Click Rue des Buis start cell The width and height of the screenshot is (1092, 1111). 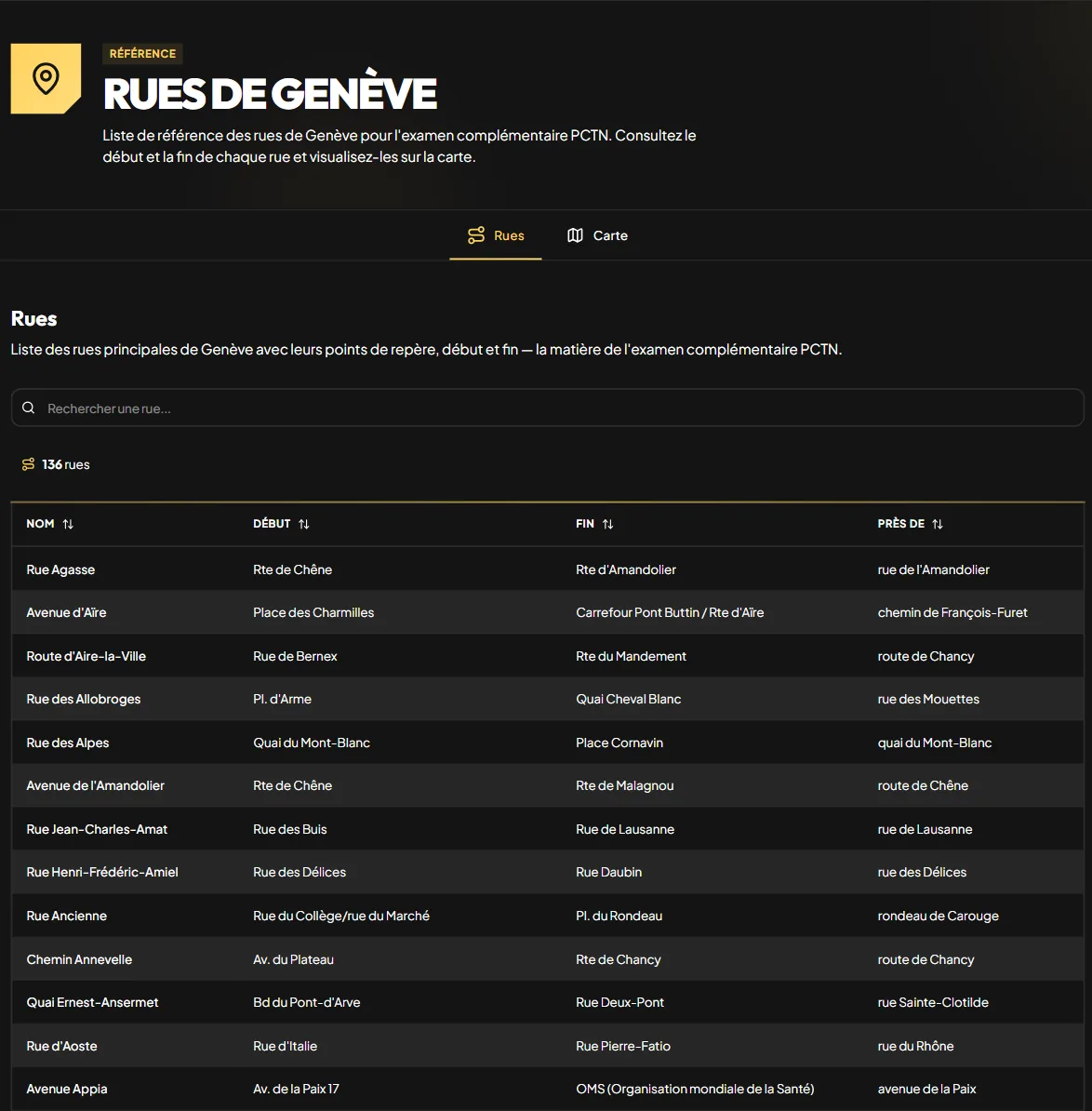289,829
